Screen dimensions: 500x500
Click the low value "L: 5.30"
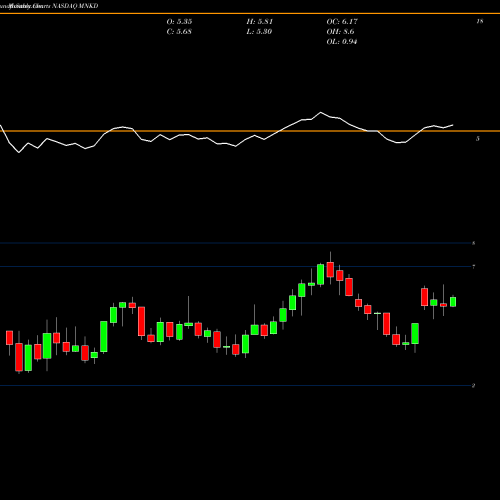pos(259,32)
